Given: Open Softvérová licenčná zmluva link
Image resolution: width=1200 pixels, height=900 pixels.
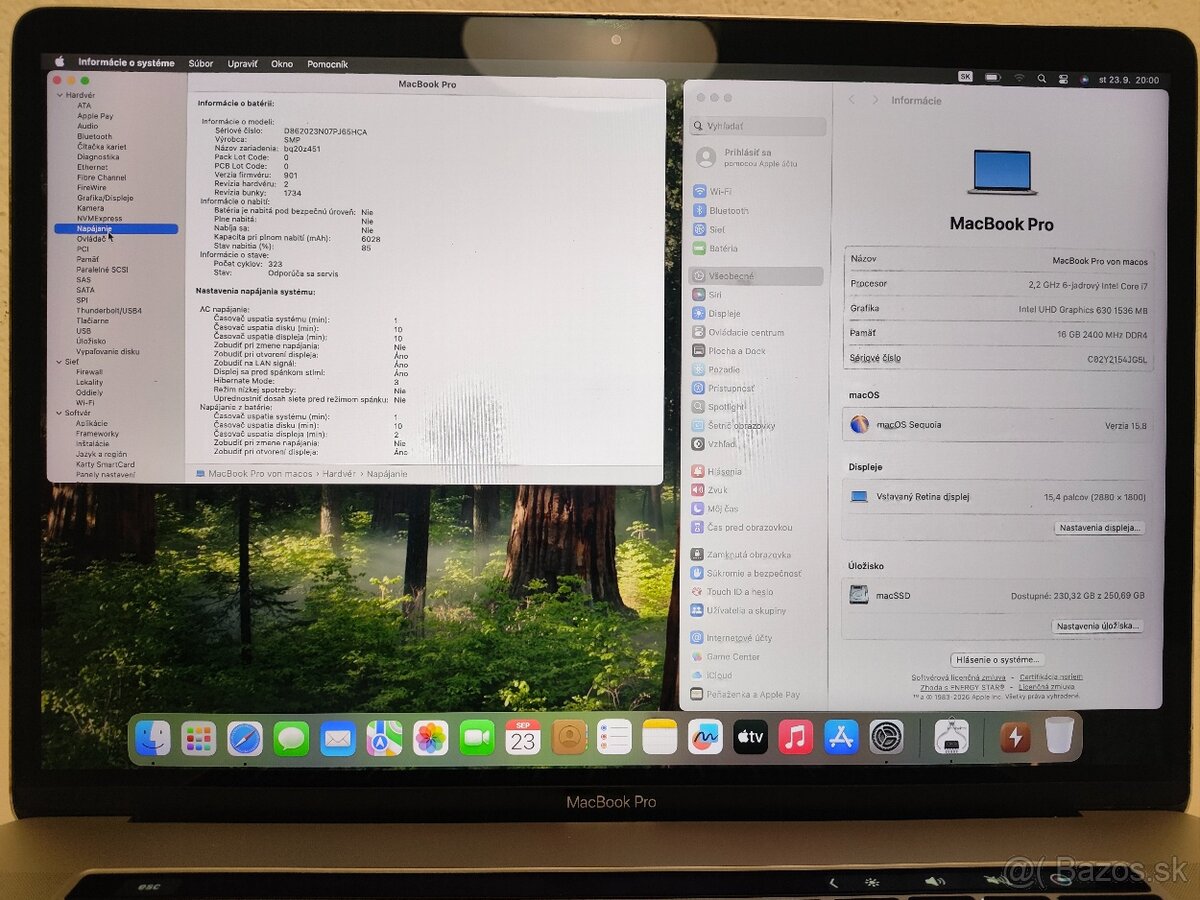Looking at the screenshot, I should pyautogui.click(x=958, y=677).
